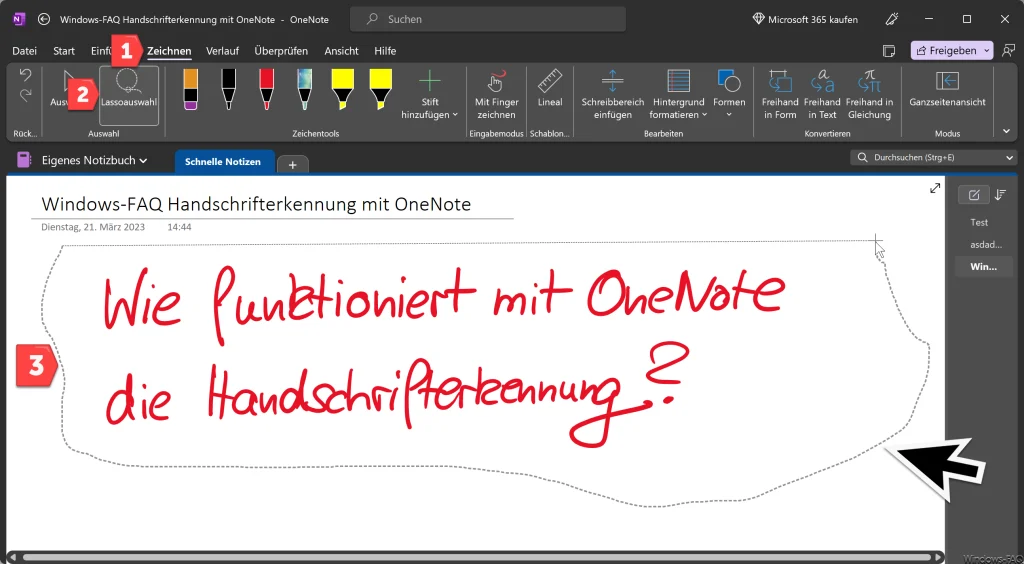Select the orange and purple pen
The image size is (1024, 564).
[191, 89]
